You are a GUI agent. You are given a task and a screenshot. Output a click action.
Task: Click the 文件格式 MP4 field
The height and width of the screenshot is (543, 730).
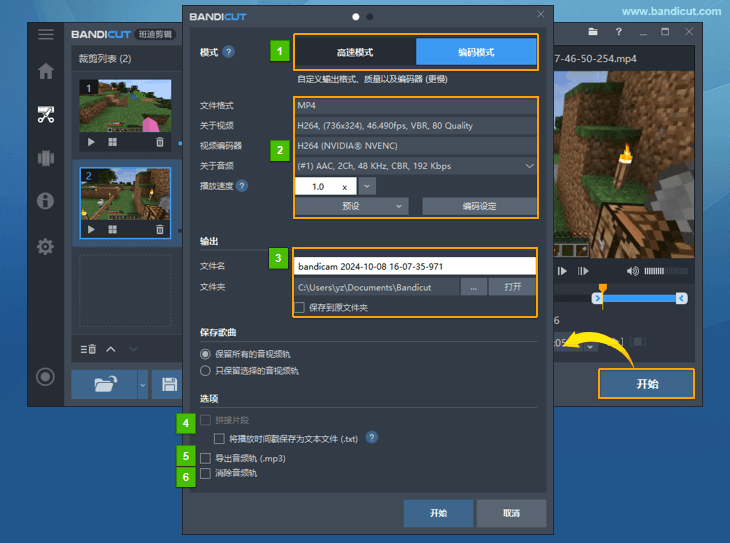pyautogui.click(x=415, y=106)
